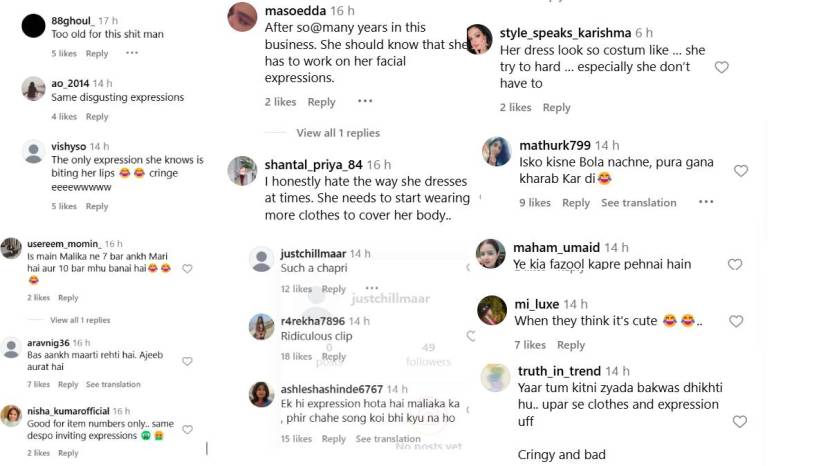
Task: Open more options on masoedda's comment
Action: pyautogui.click(x=365, y=101)
